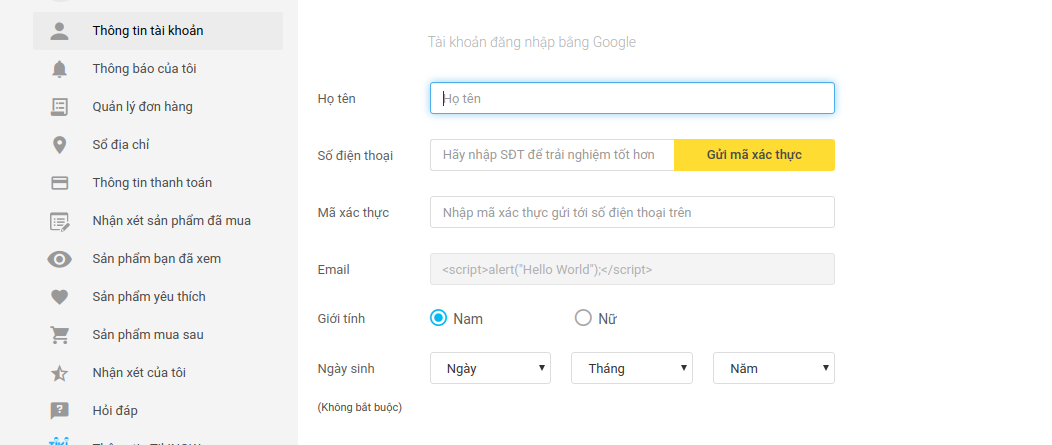Click the shopping cart icon for Sản phẩm mua sau

(x=60, y=335)
